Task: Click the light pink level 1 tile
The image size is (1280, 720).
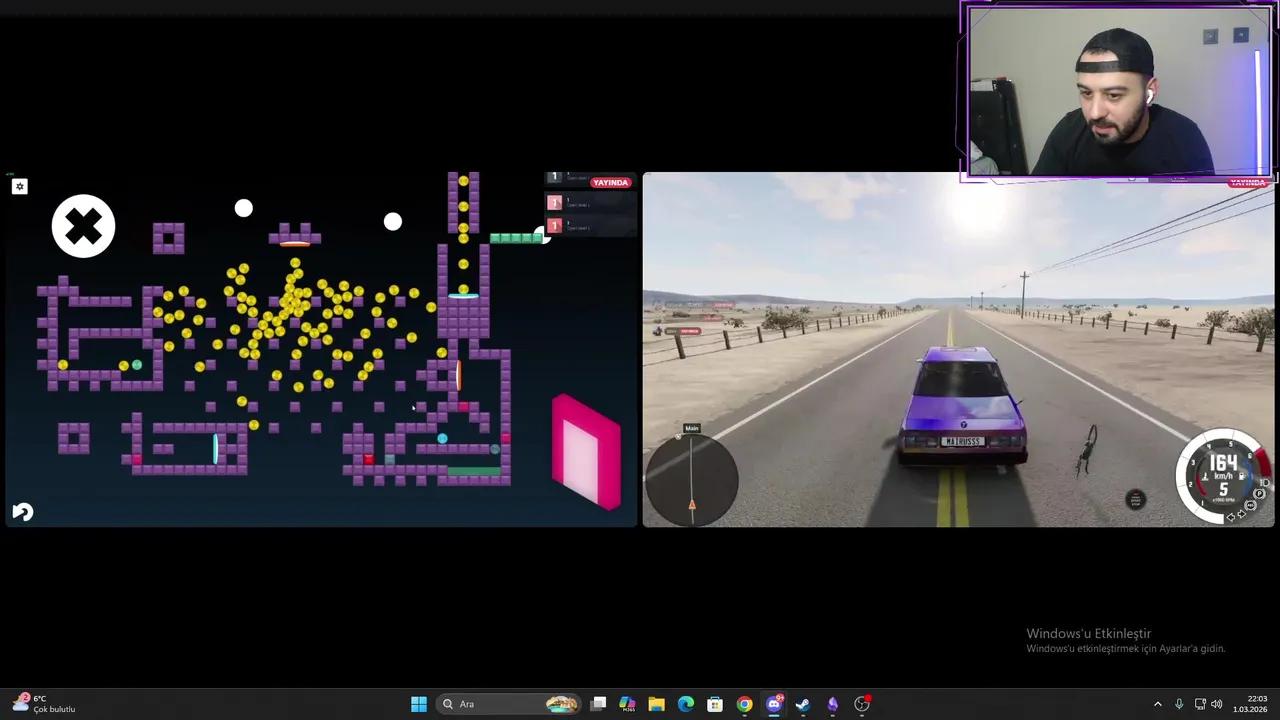Action: click(x=554, y=203)
